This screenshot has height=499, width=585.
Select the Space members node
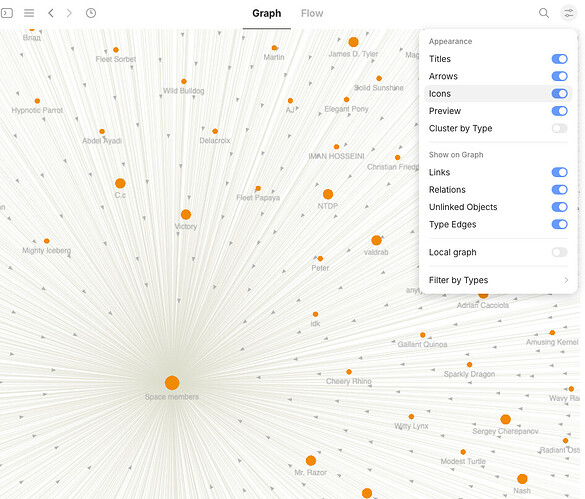tap(172, 383)
